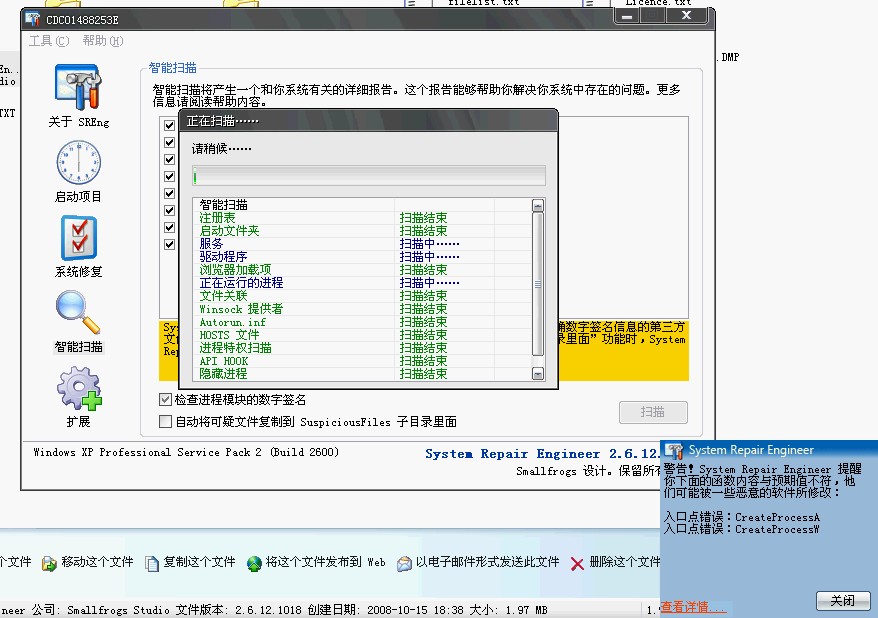Screen dimensions: 878x618
Task: Toggle 检查进程模块的数字签名 checkbox
Action: (165, 400)
